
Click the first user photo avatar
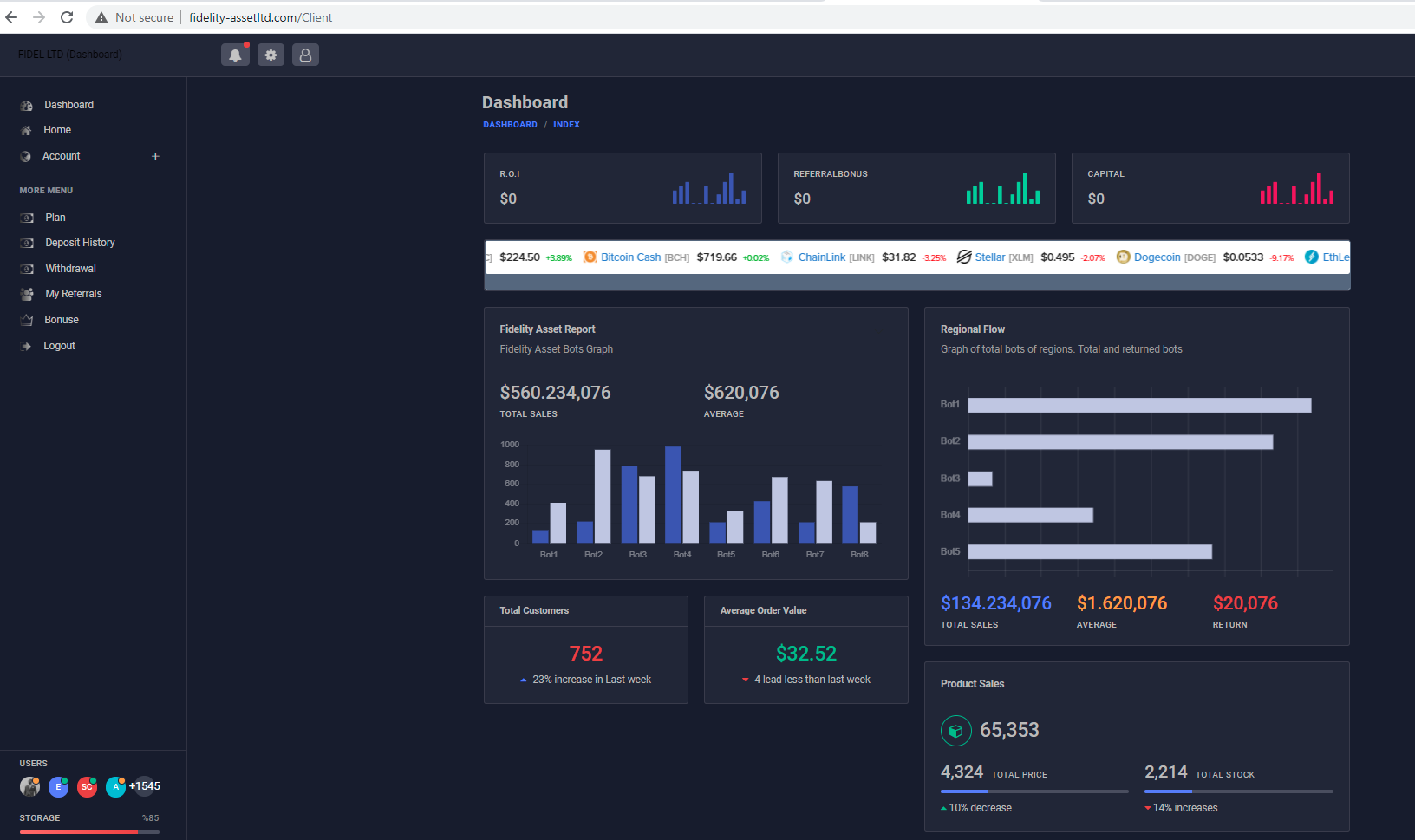pos(29,786)
